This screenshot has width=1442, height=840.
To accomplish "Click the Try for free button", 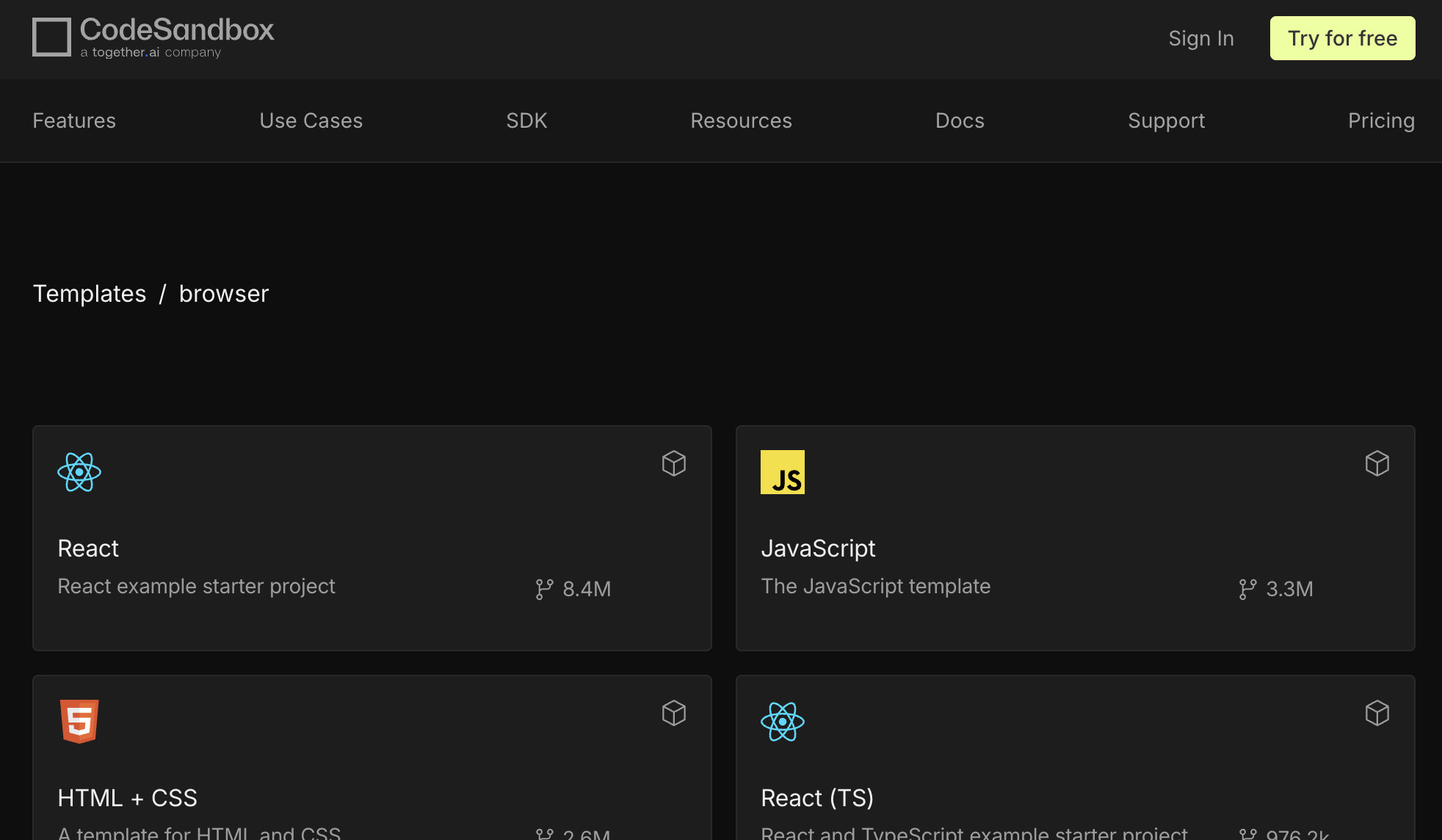I will pyautogui.click(x=1343, y=38).
